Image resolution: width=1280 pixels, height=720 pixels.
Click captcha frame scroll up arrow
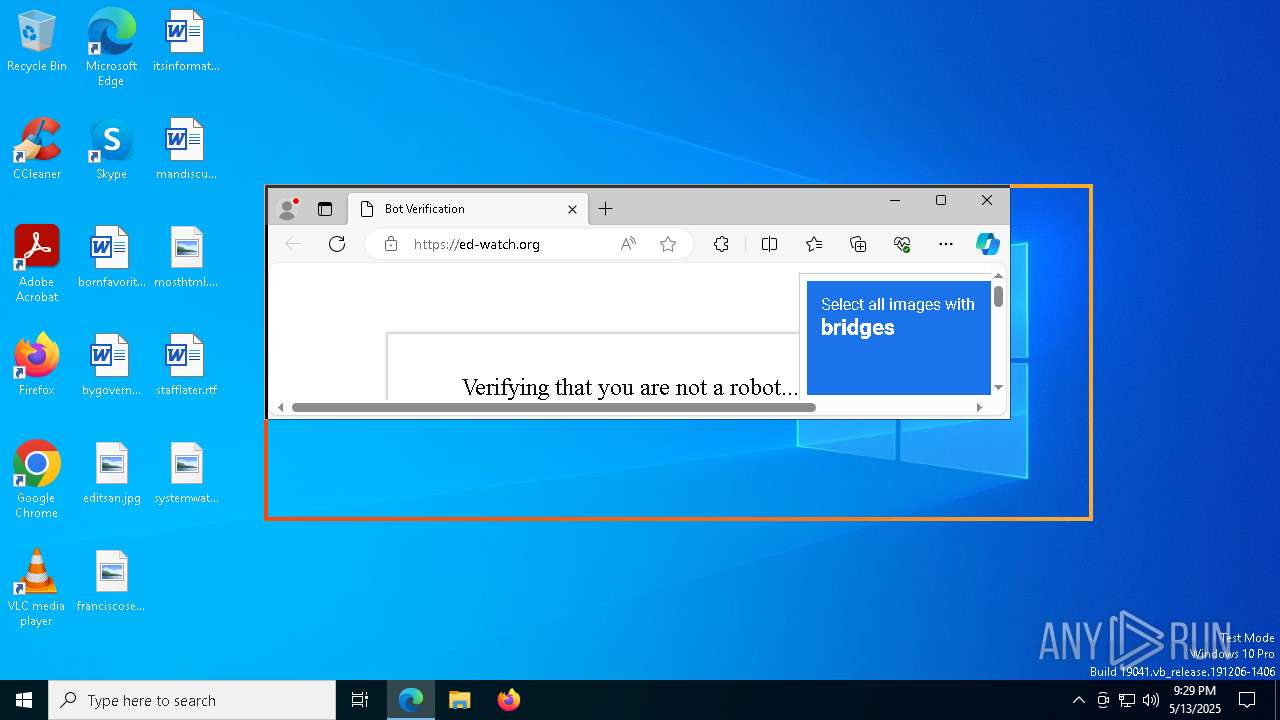[998, 276]
